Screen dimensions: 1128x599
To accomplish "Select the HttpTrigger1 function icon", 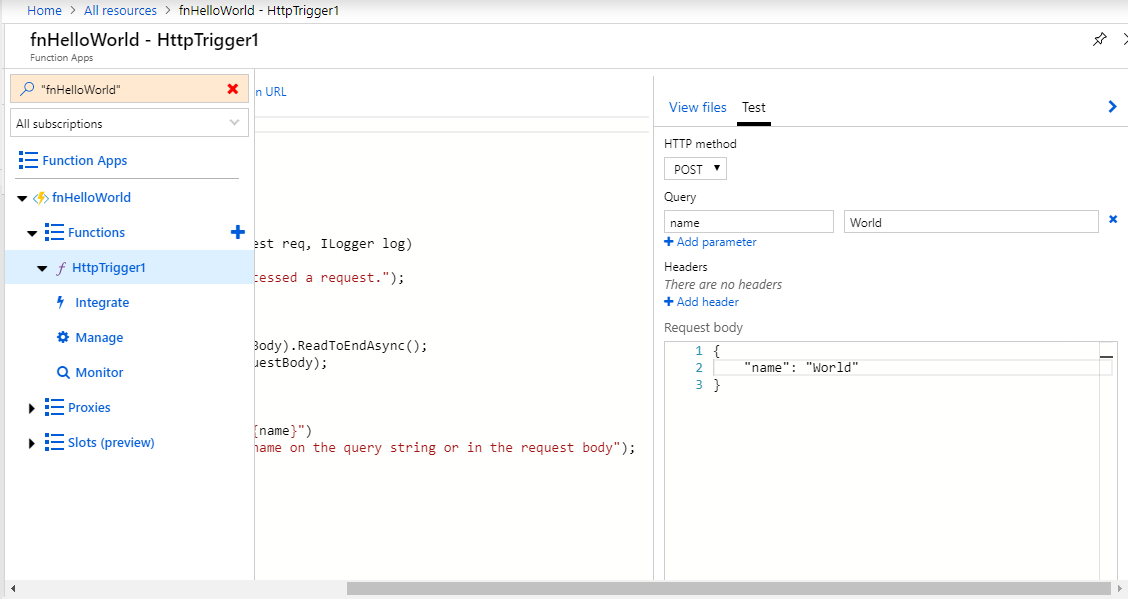I will (61, 267).
